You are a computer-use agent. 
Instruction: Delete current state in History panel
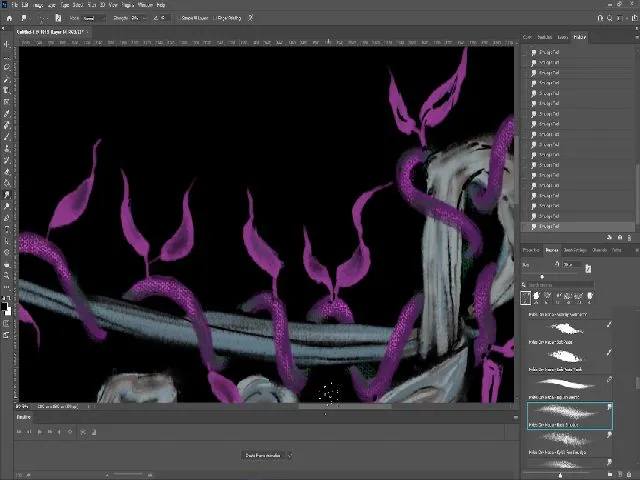click(629, 237)
